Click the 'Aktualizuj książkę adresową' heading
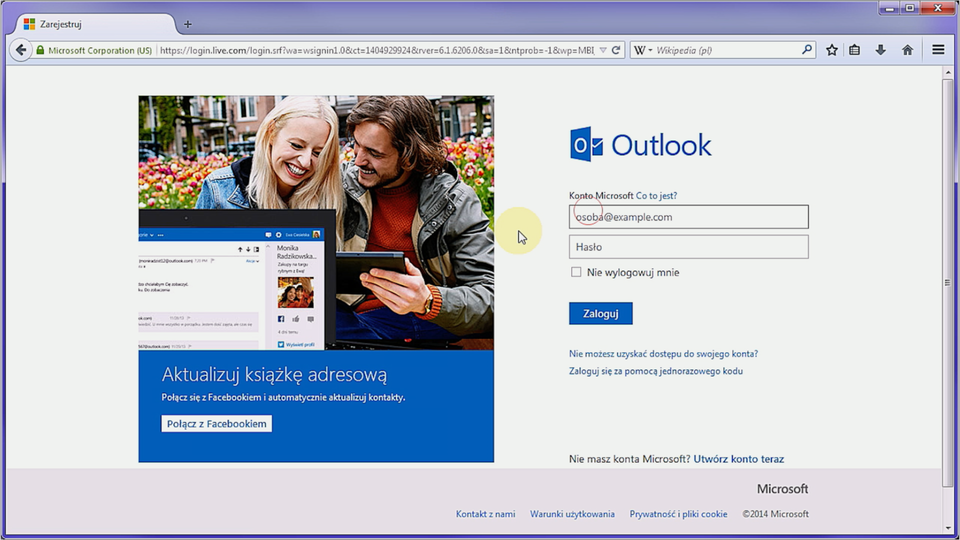960x540 pixels. coord(274,375)
